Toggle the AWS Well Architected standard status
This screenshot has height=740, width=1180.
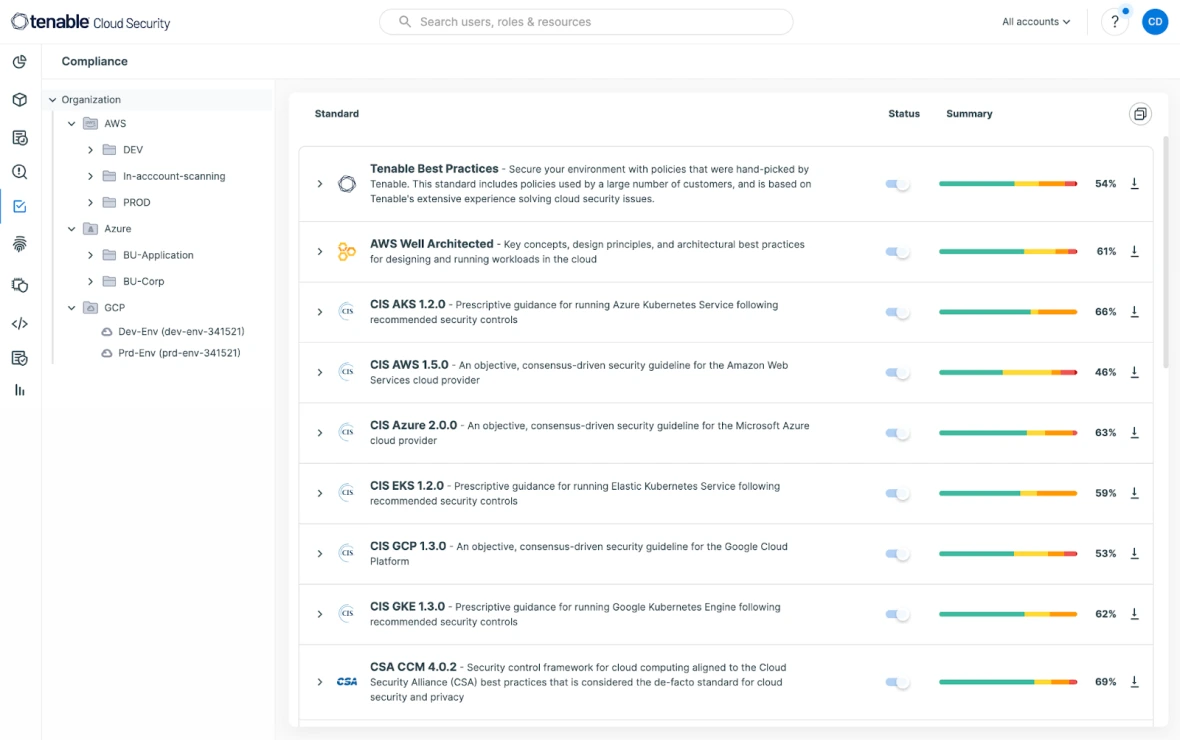click(898, 252)
